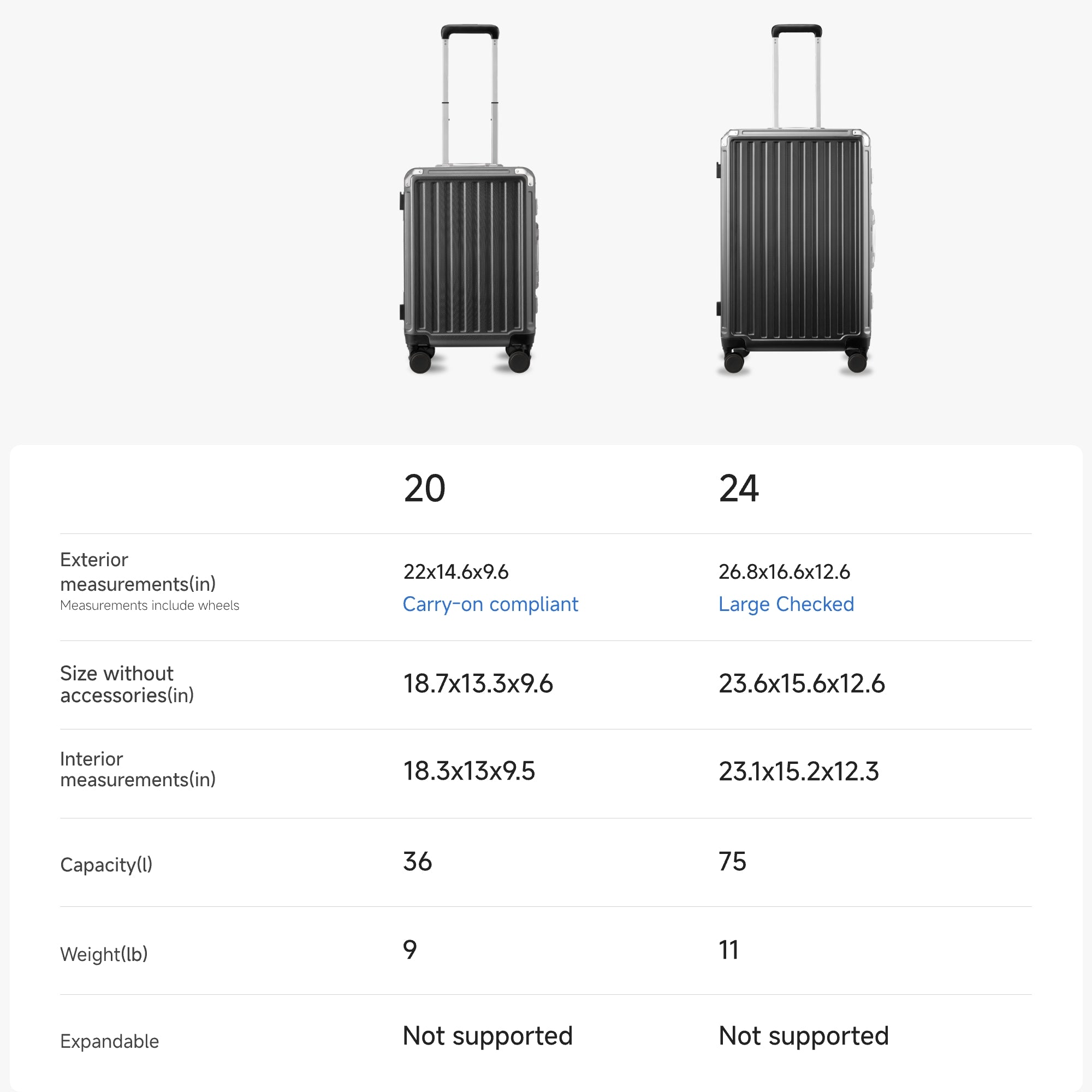The height and width of the screenshot is (1092, 1092).
Task: Click the "Capacity(l)" row label
Action: [106, 865]
